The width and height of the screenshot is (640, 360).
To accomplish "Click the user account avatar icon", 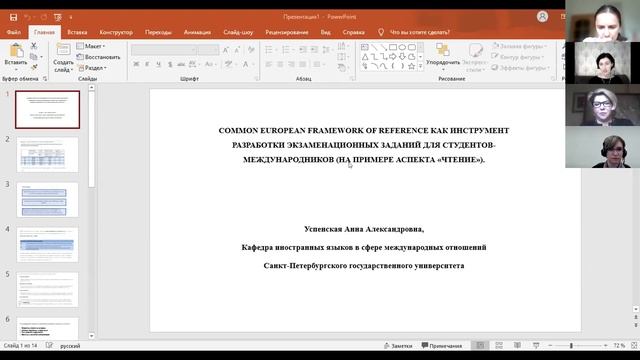I will (x=542, y=17).
